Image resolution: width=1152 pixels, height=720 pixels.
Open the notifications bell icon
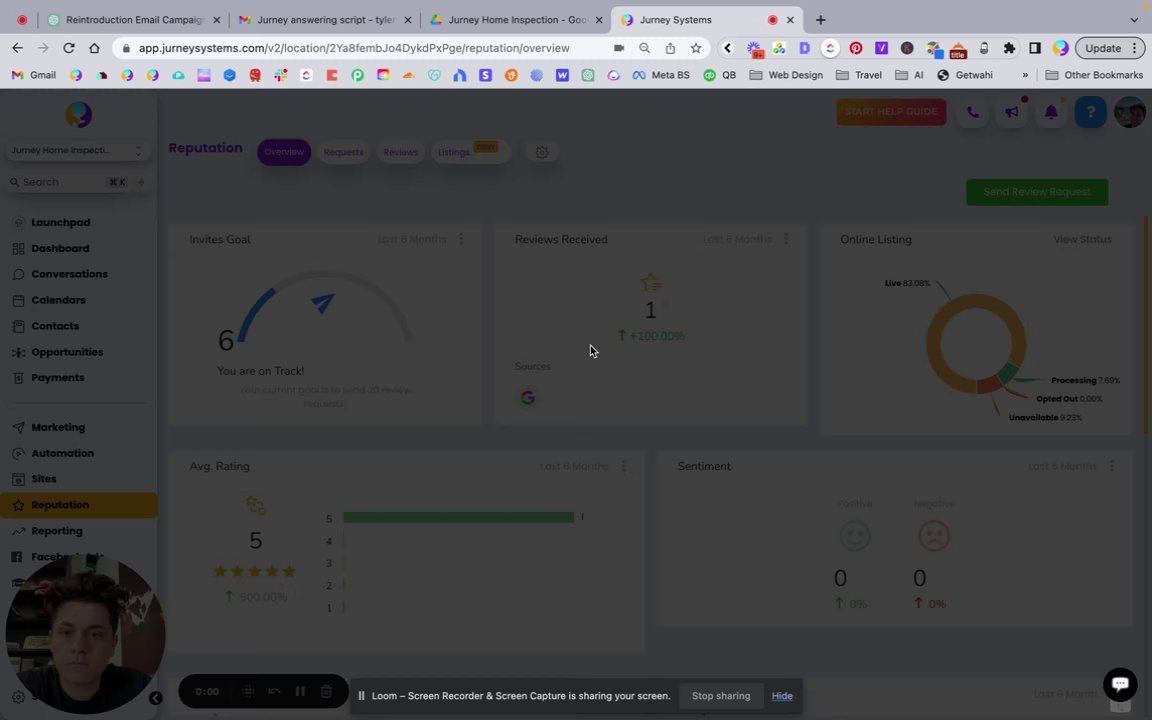[x=1051, y=112]
